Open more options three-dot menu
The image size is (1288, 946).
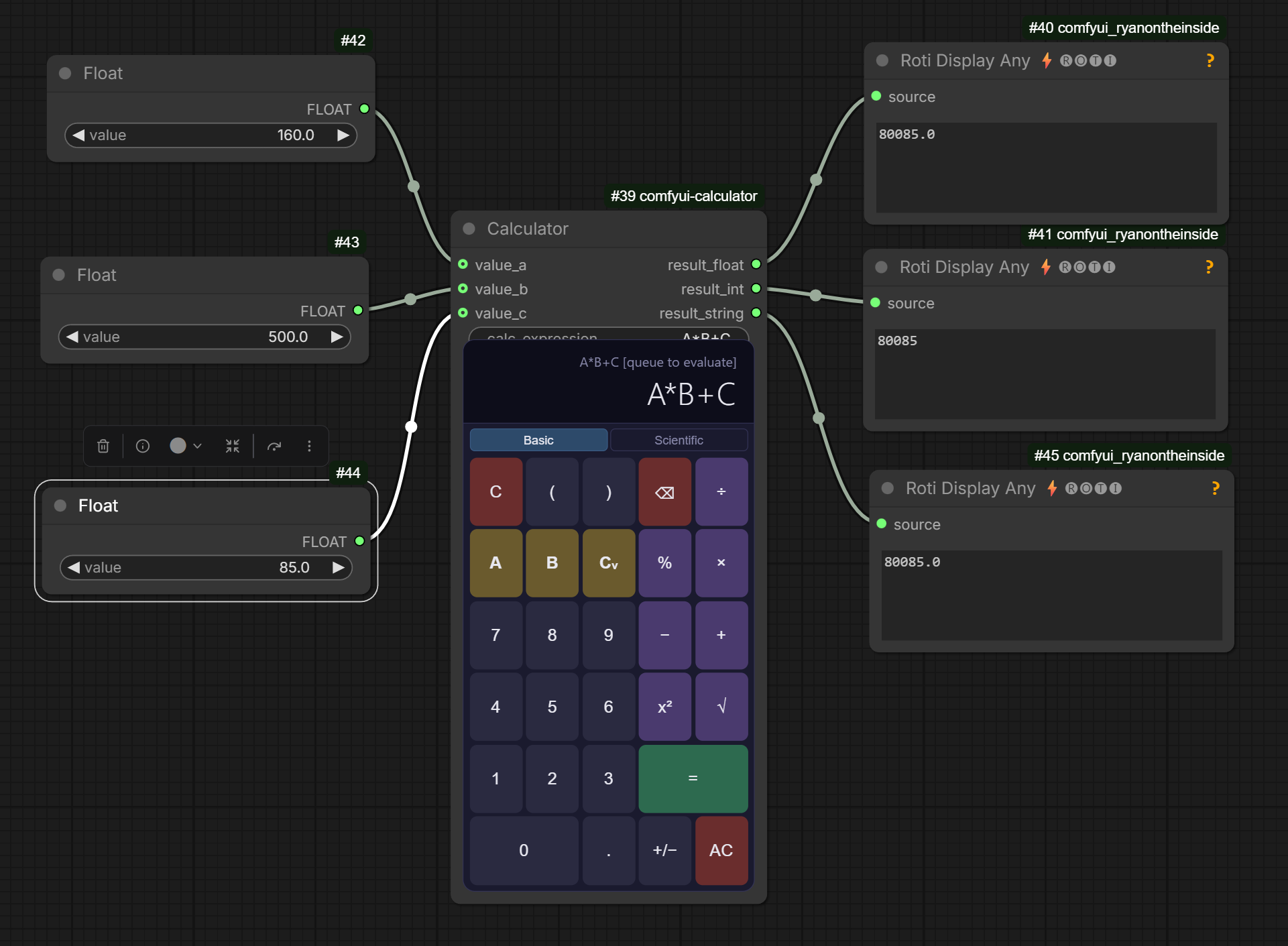coord(309,446)
